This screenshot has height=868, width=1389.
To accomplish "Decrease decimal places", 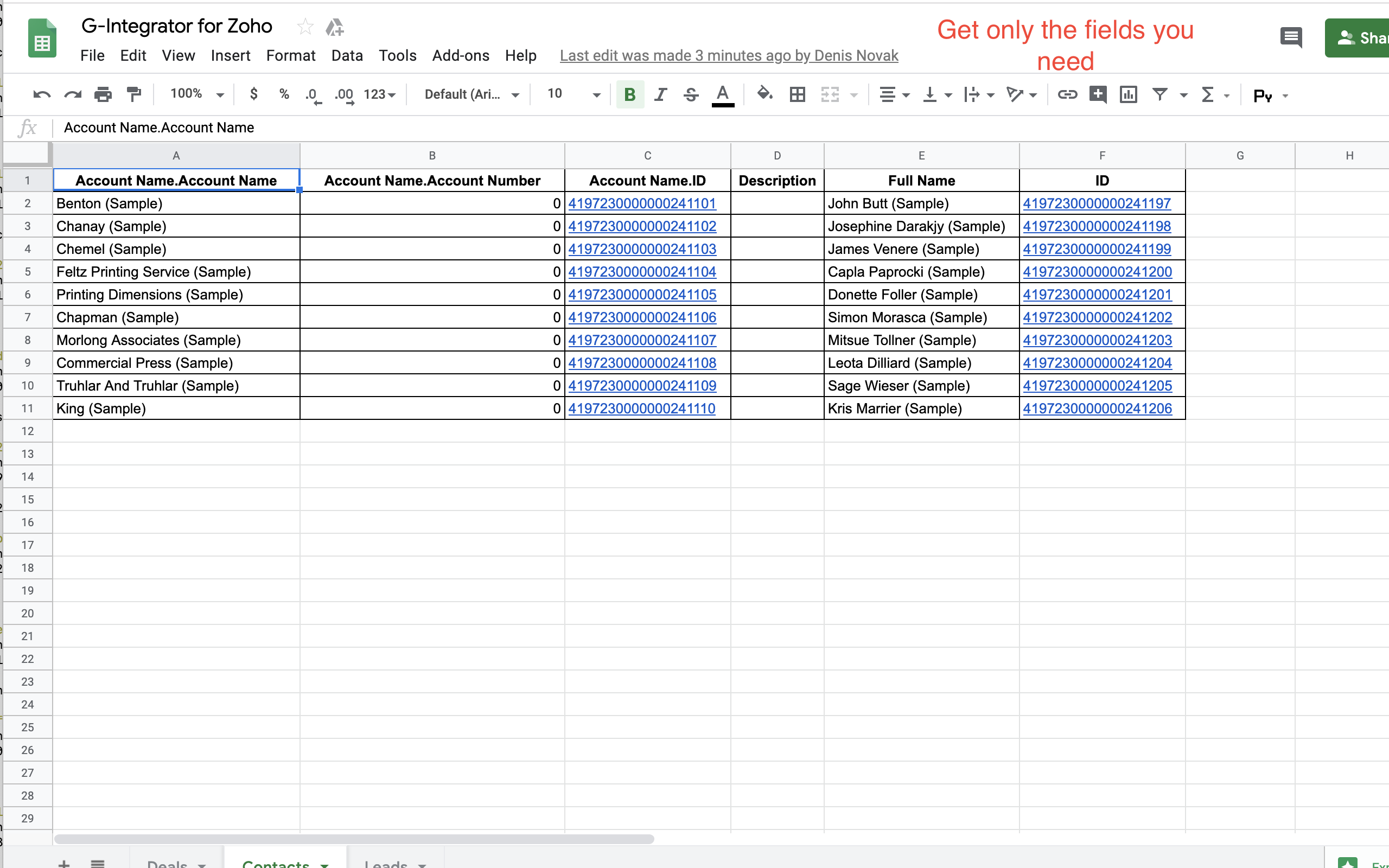I will 314,95.
